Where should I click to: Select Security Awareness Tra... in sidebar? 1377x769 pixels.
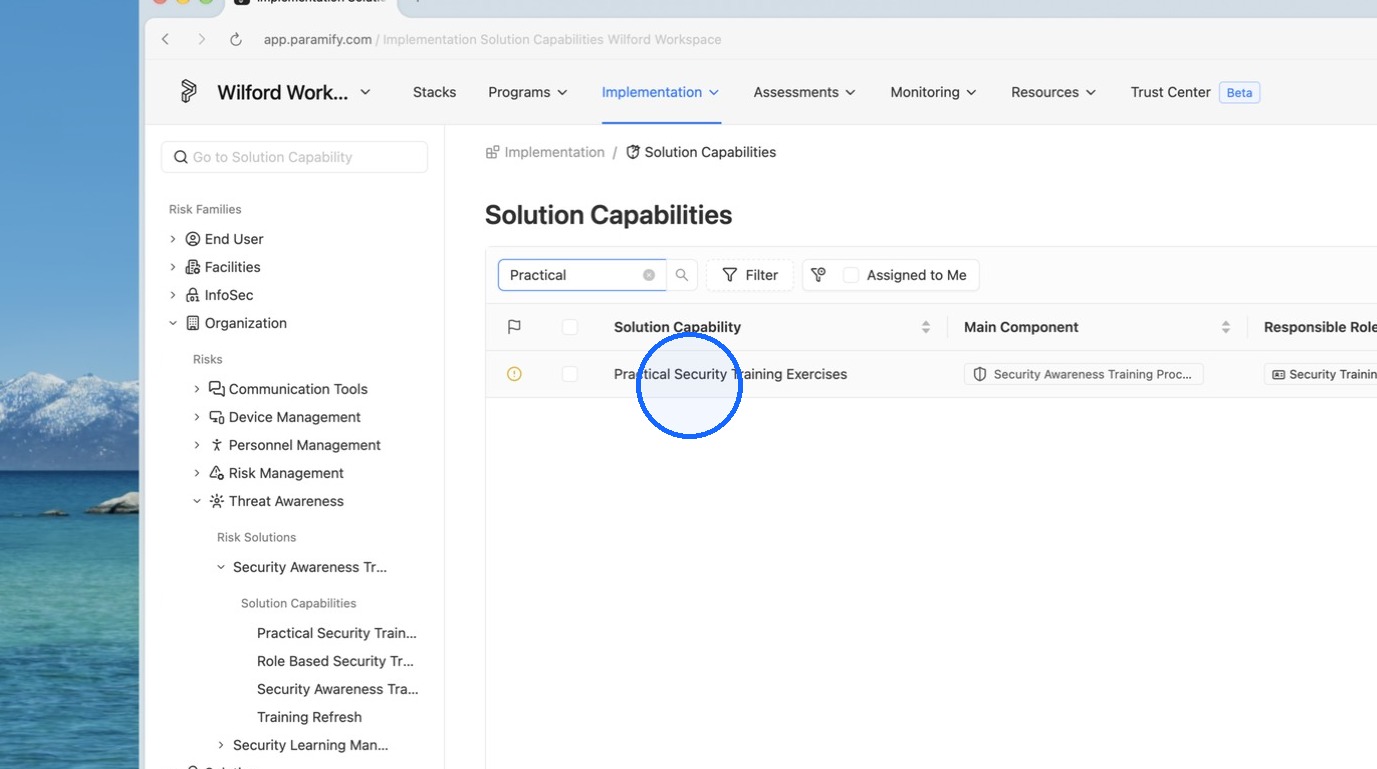338,689
